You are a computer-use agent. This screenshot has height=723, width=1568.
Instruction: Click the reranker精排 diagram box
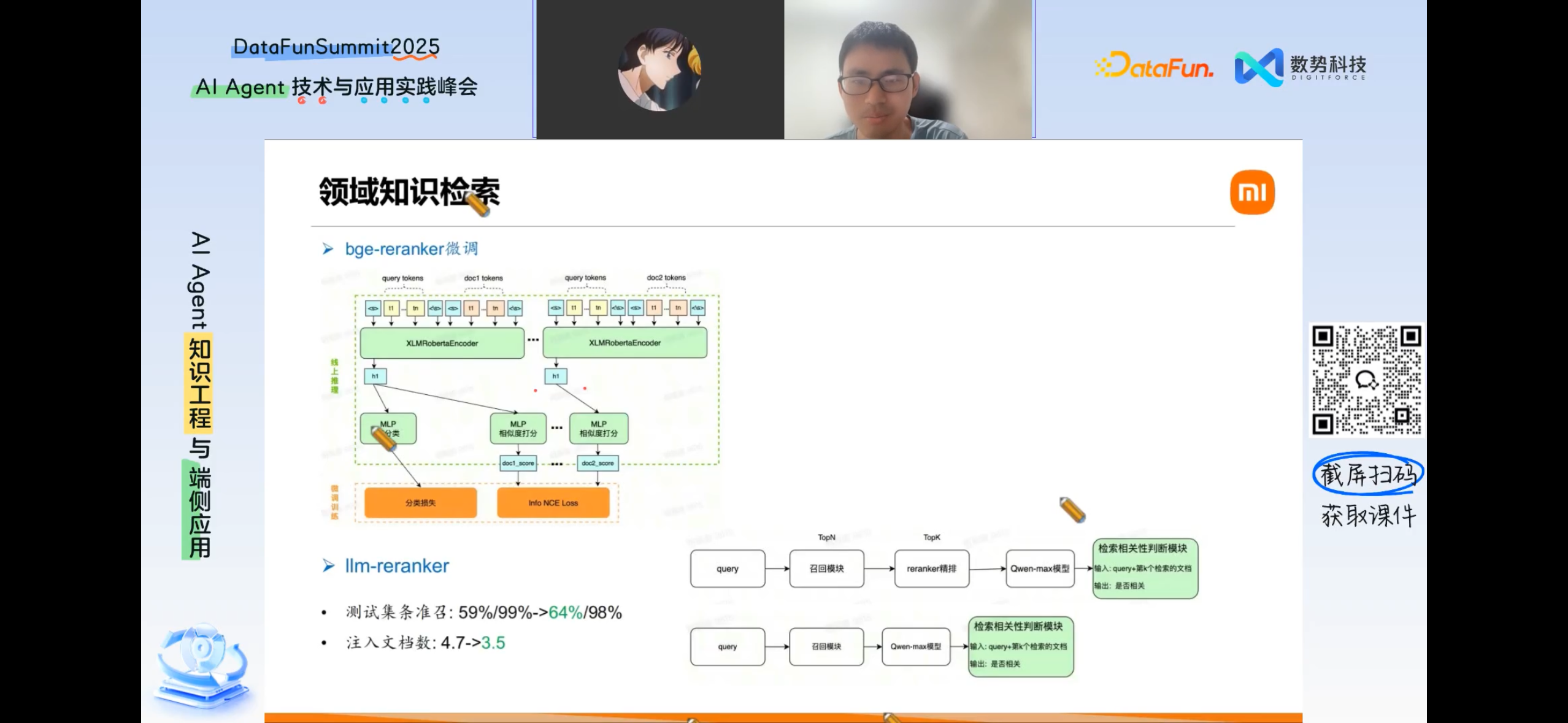(931, 568)
